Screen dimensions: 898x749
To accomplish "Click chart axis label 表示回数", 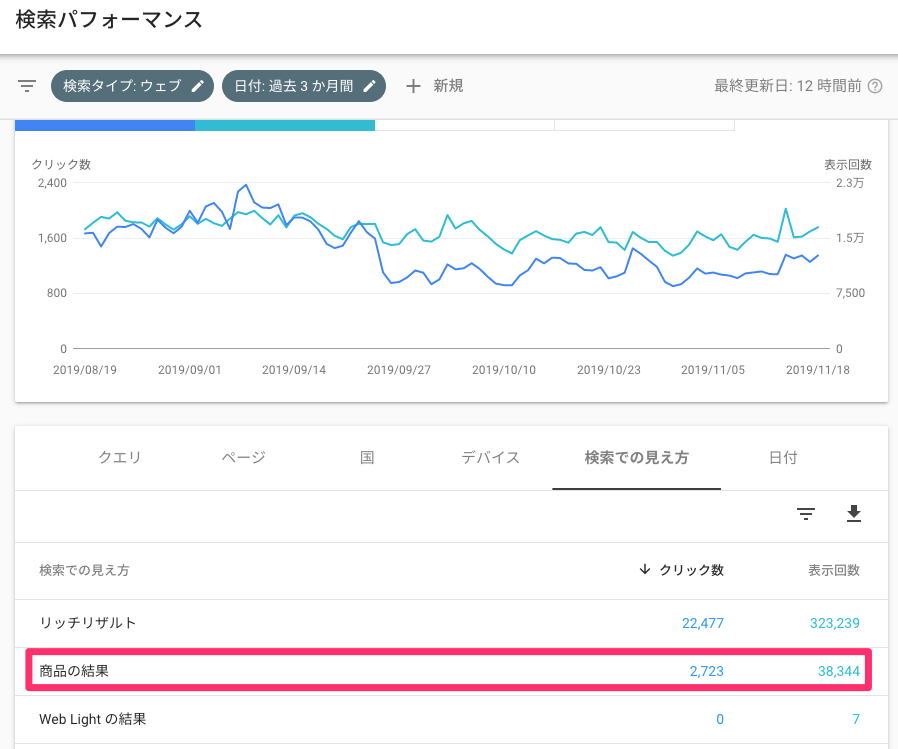I will coord(848,165).
